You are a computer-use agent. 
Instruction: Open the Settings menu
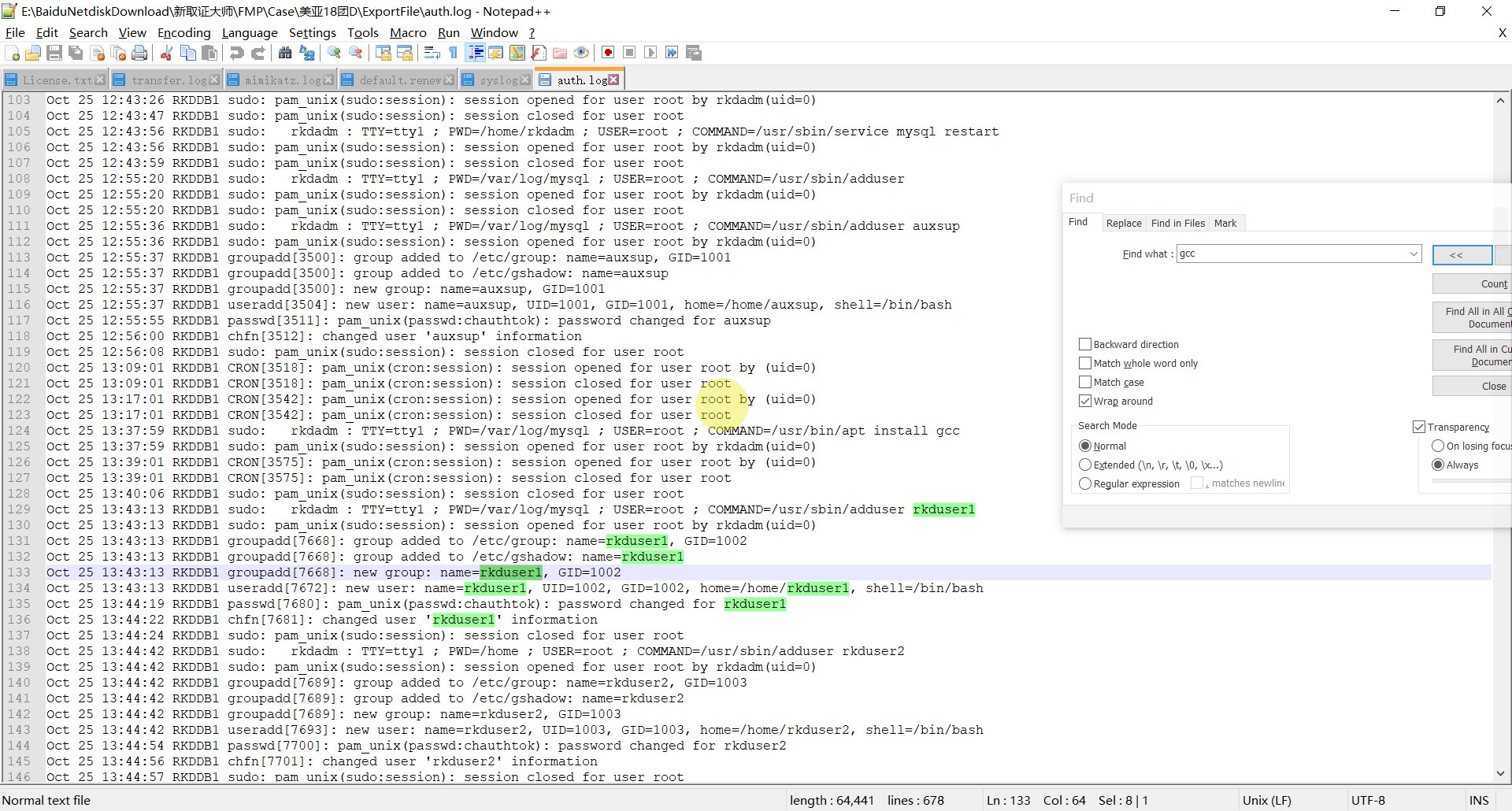pos(313,32)
